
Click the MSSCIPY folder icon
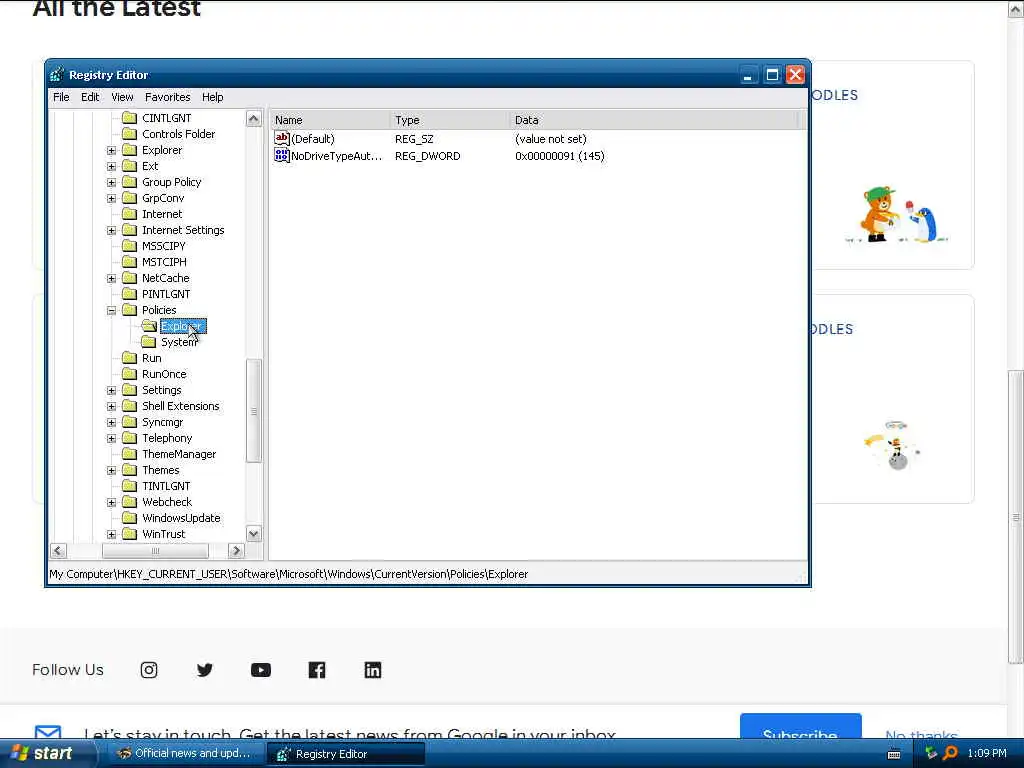(x=129, y=246)
